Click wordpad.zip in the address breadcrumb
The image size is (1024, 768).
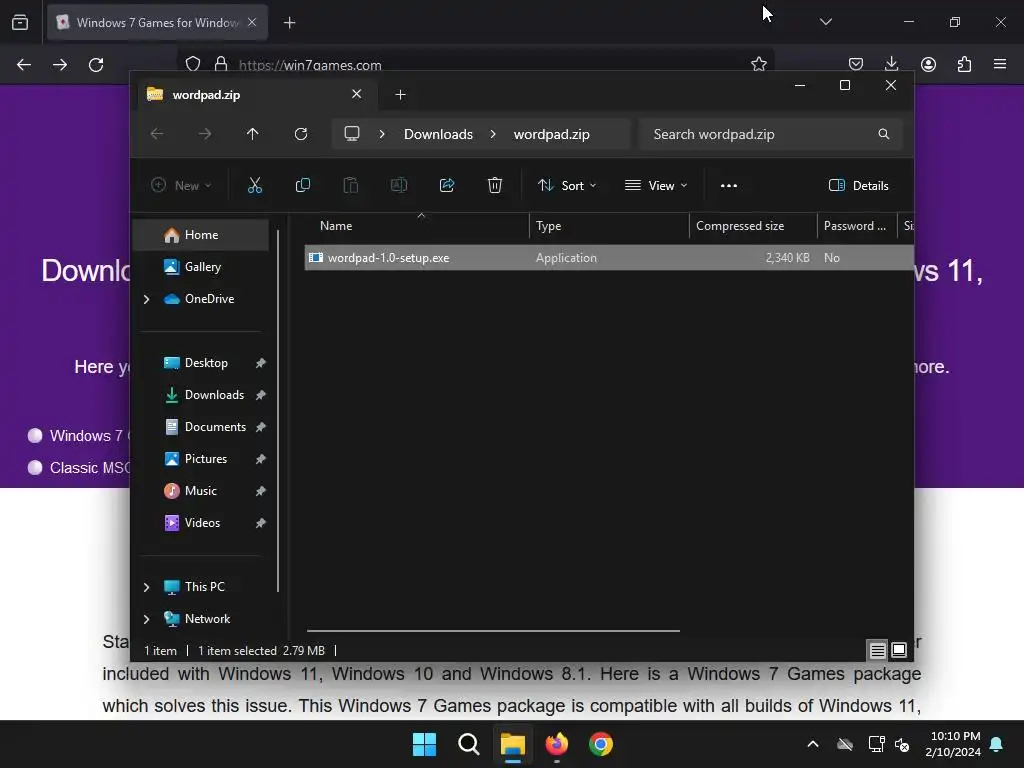551,134
